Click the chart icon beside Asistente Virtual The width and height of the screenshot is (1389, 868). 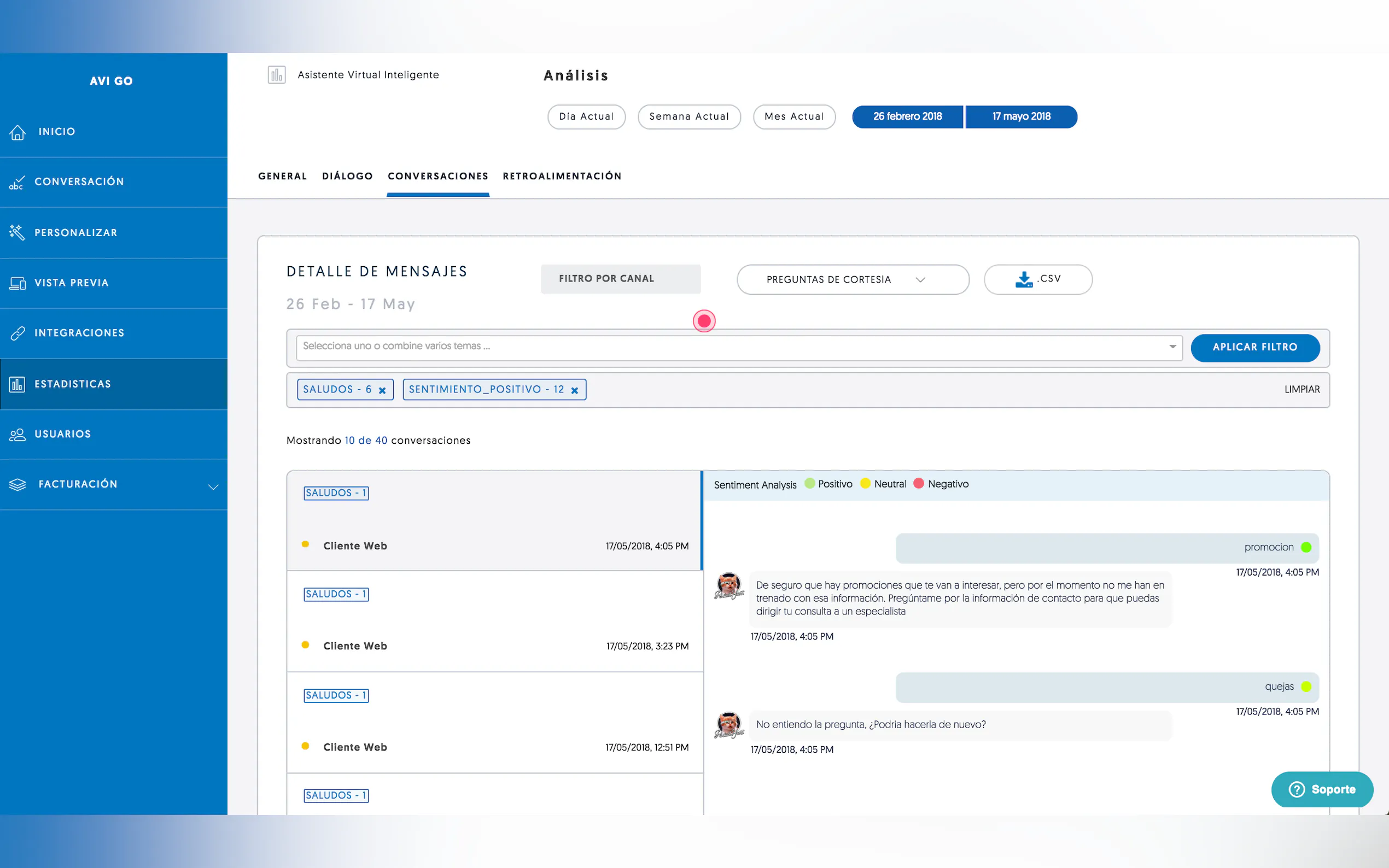277,75
